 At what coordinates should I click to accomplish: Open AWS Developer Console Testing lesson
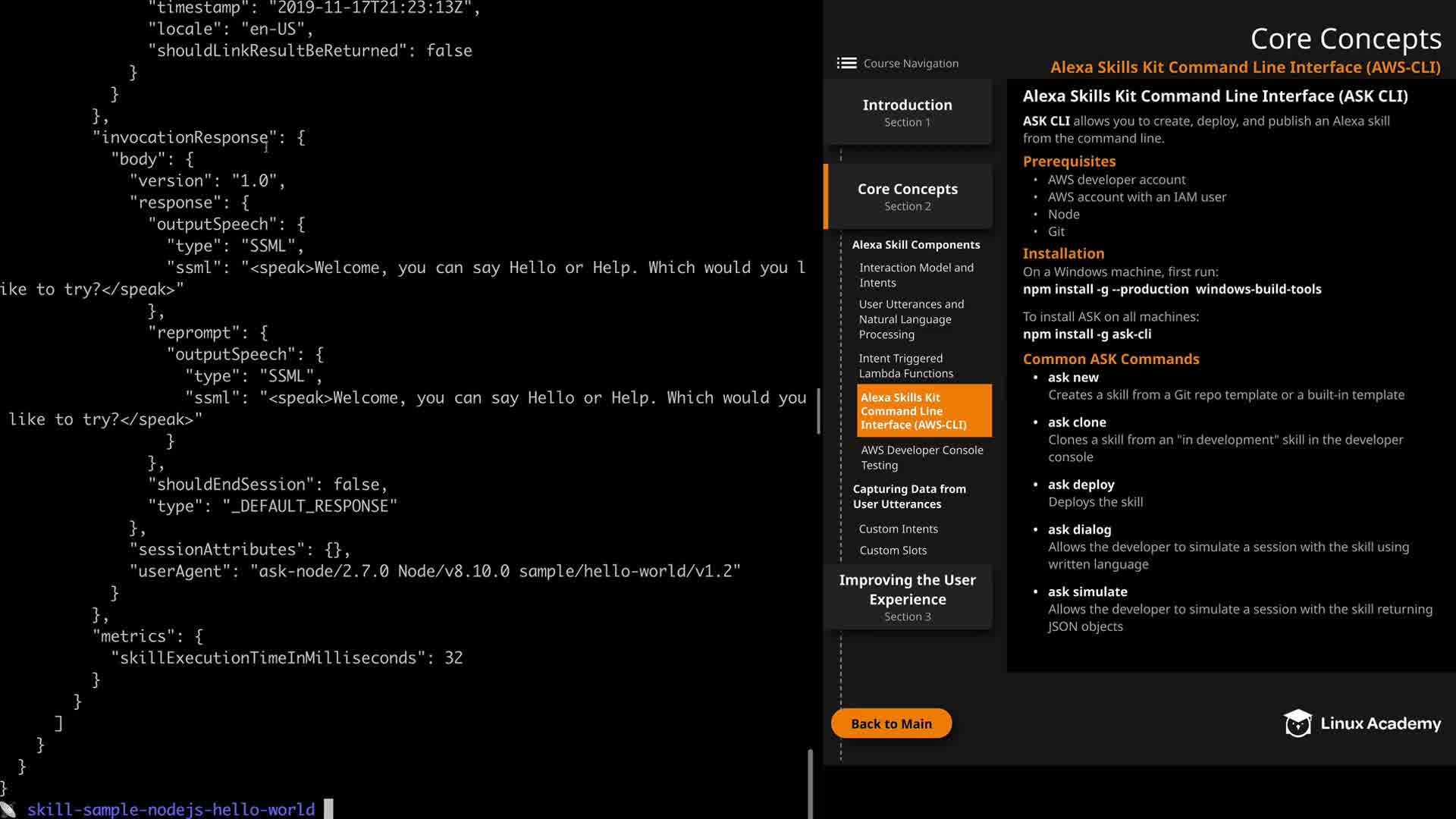point(921,458)
